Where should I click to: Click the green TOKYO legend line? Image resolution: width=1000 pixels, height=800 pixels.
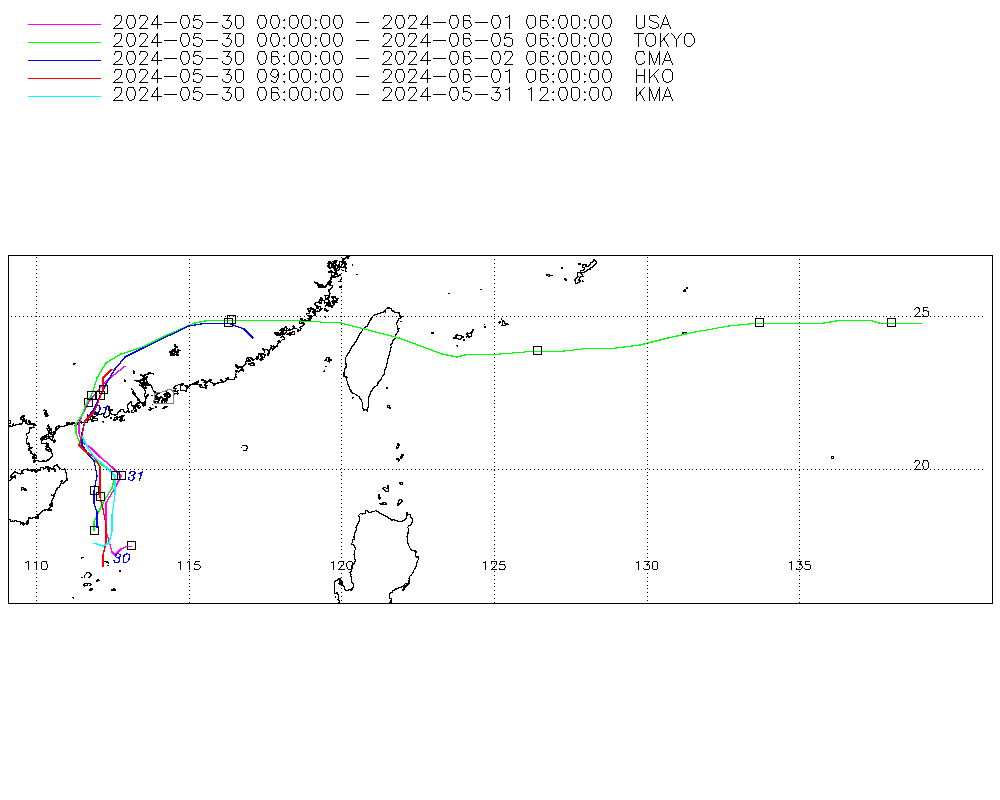click(x=65, y=41)
